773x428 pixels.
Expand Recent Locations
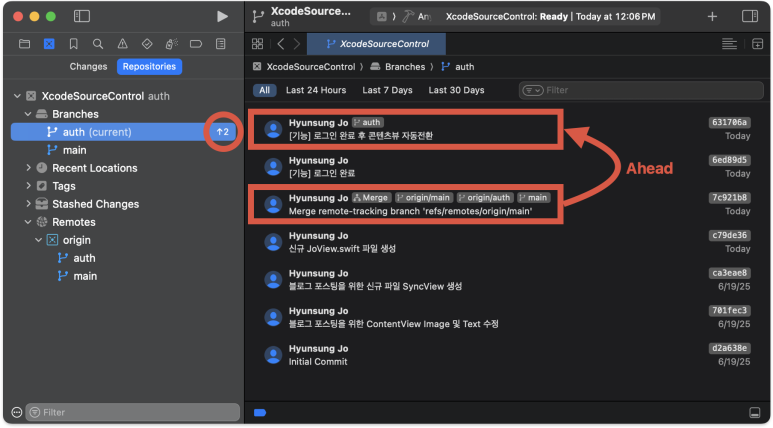click(x=28, y=168)
